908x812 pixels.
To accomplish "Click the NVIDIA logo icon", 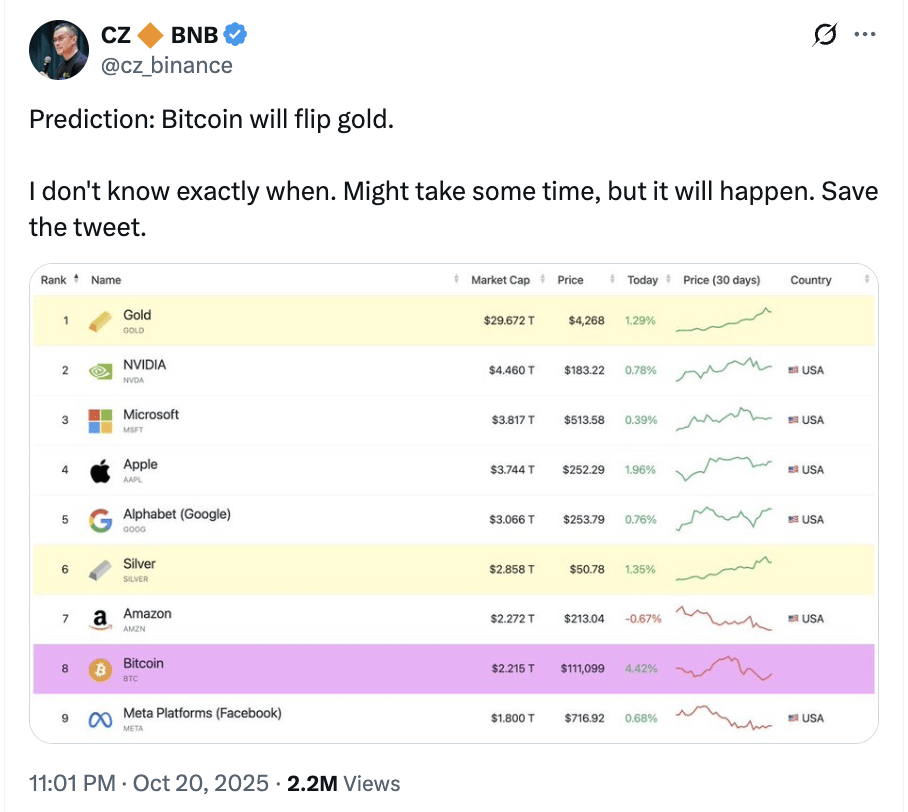I will click(100, 370).
